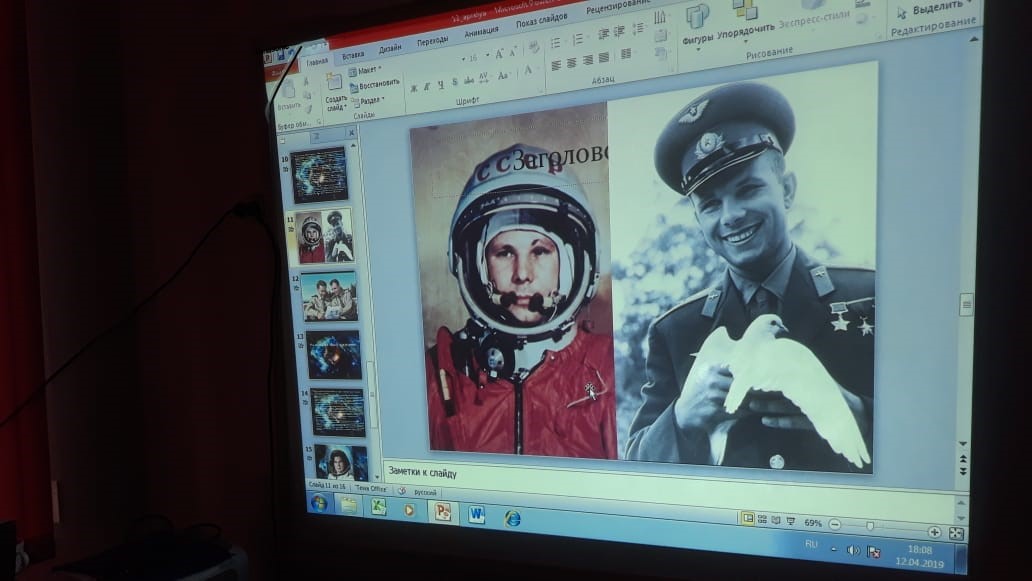Open the Анимация ribbon tab

[481, 31]
